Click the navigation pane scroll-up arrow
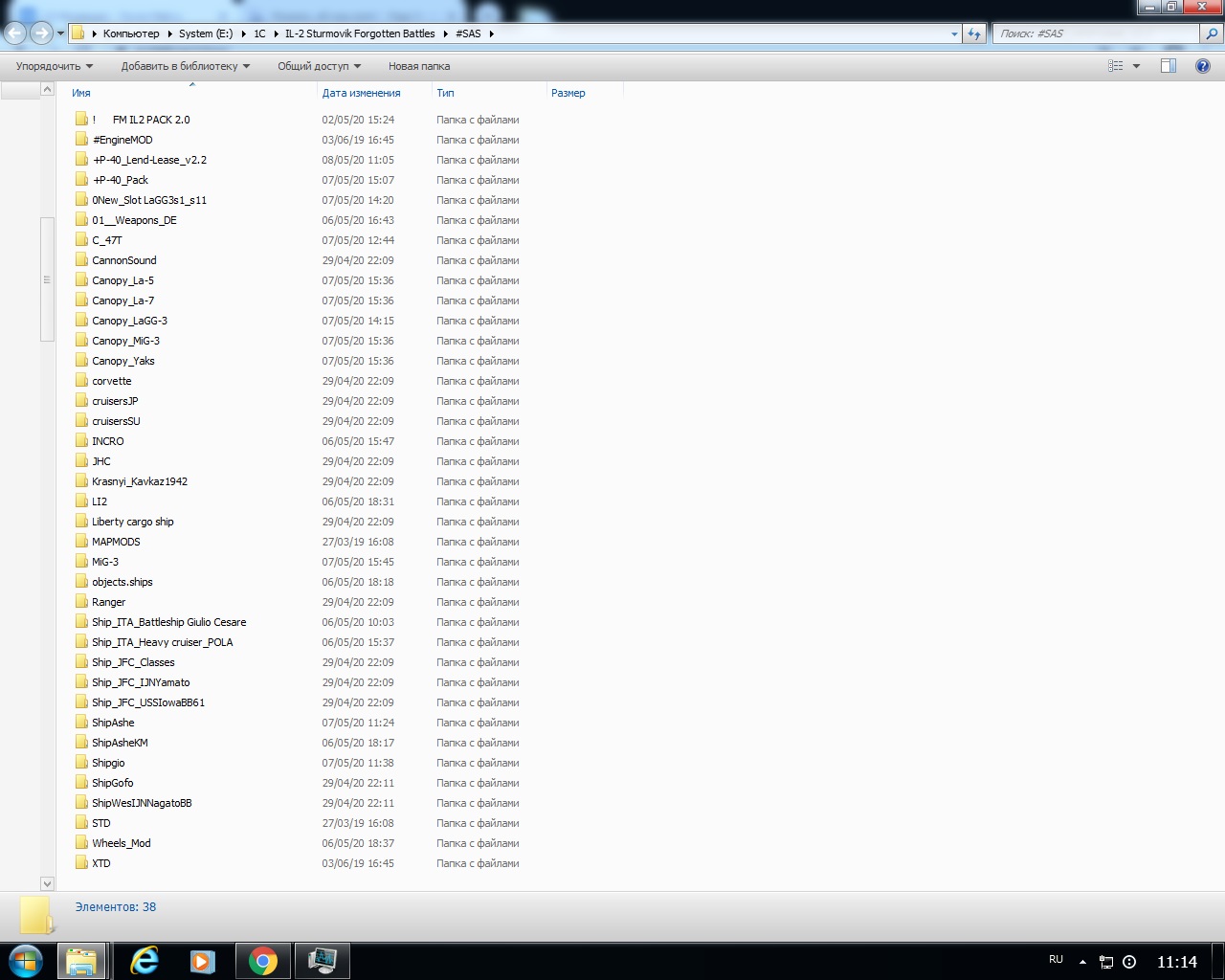Screen dimensions: 1225x980 [x=47, y=89]
